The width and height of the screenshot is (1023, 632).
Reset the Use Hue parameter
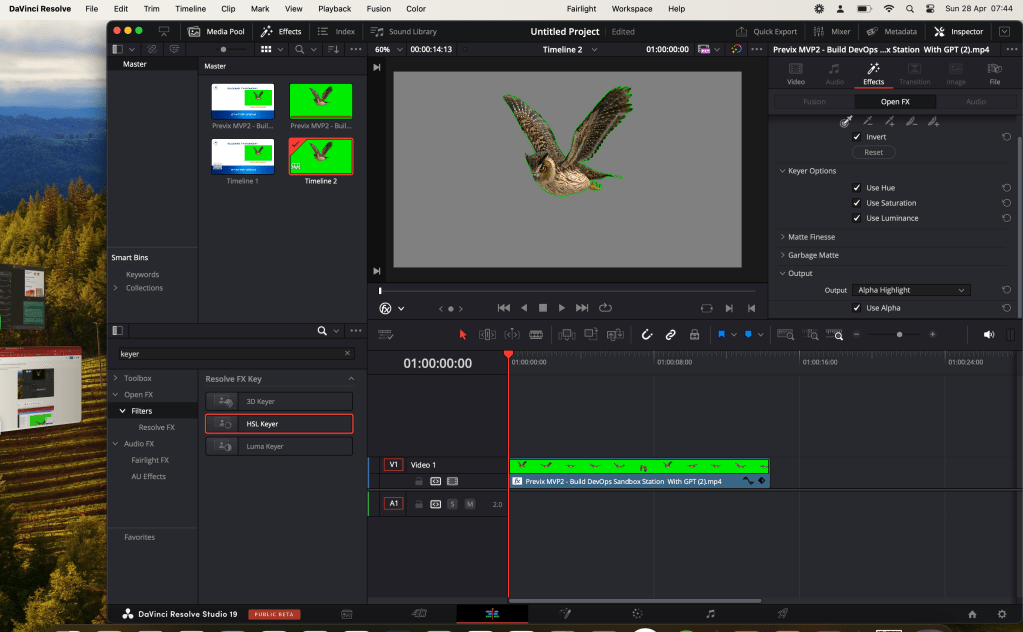[x=1006, y=188]
